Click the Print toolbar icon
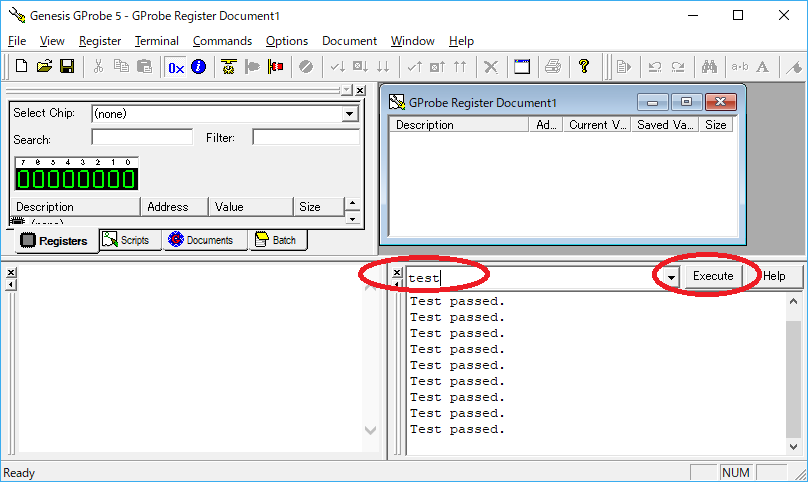The height and width of the screenshot is (482, 808). pos(553,67)
